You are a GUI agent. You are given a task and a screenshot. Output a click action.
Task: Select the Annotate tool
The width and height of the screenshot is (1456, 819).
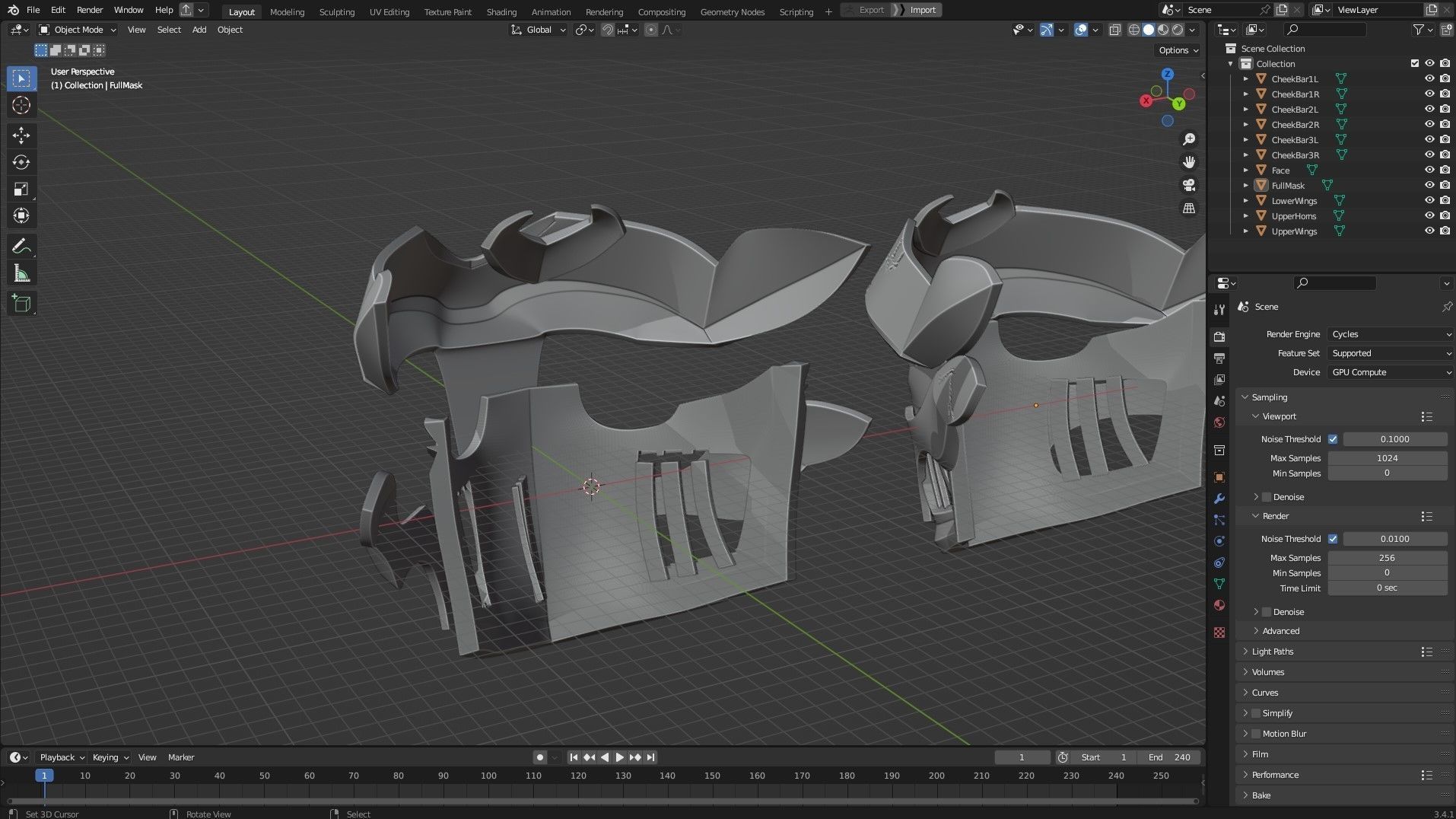click(21, 246)
